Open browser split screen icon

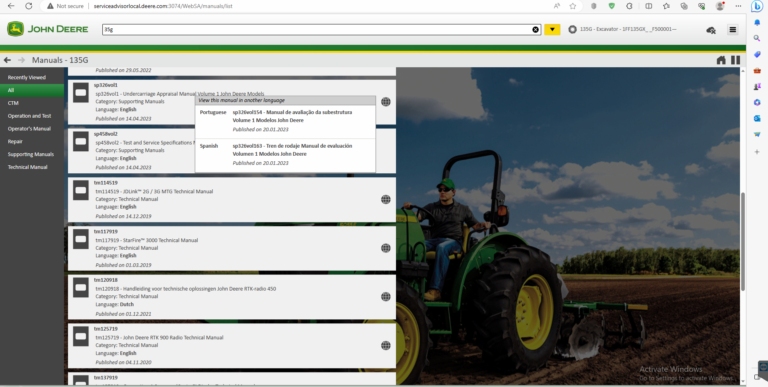[648, 6]
